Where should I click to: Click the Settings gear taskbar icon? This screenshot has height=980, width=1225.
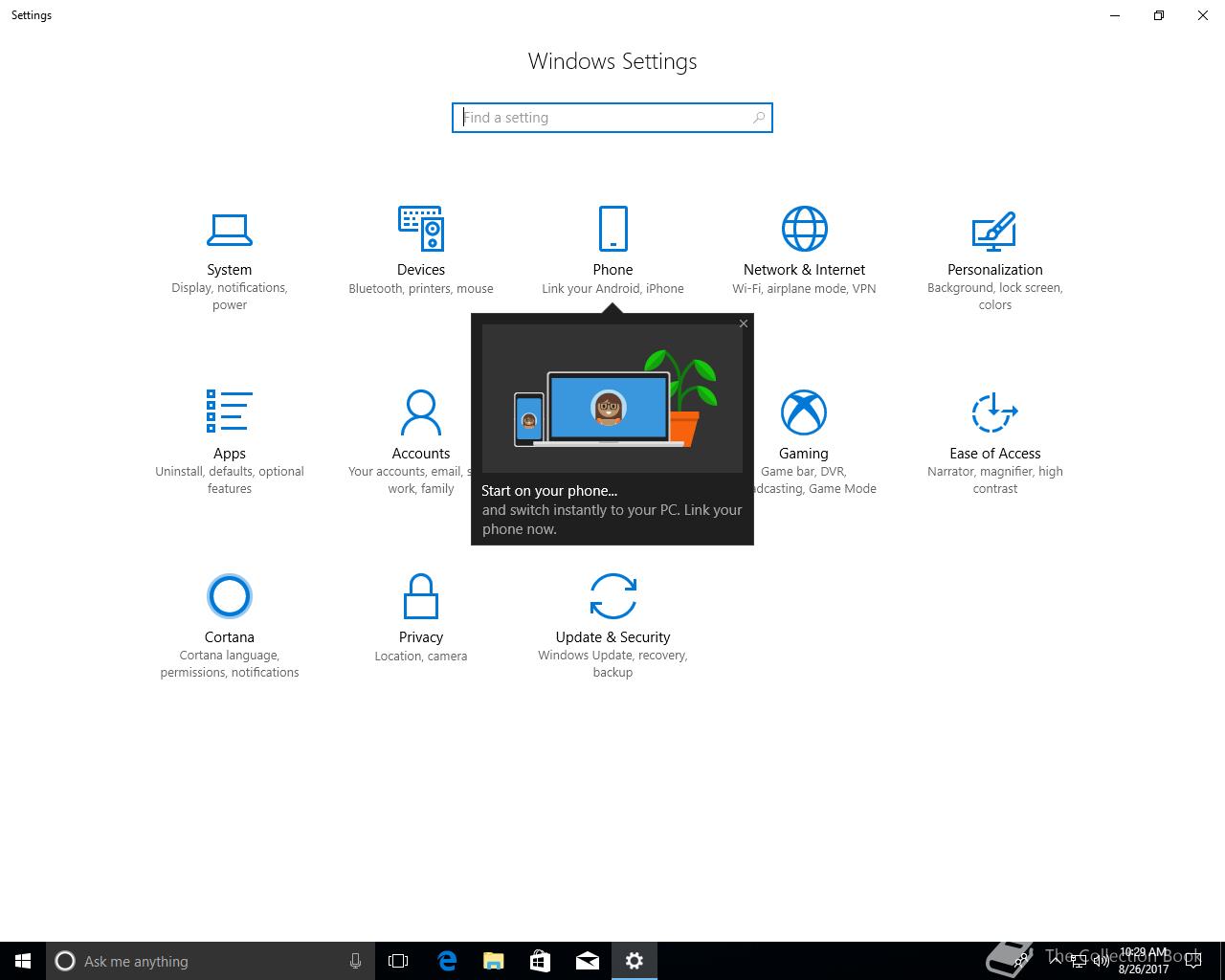[x=635, y=961]
